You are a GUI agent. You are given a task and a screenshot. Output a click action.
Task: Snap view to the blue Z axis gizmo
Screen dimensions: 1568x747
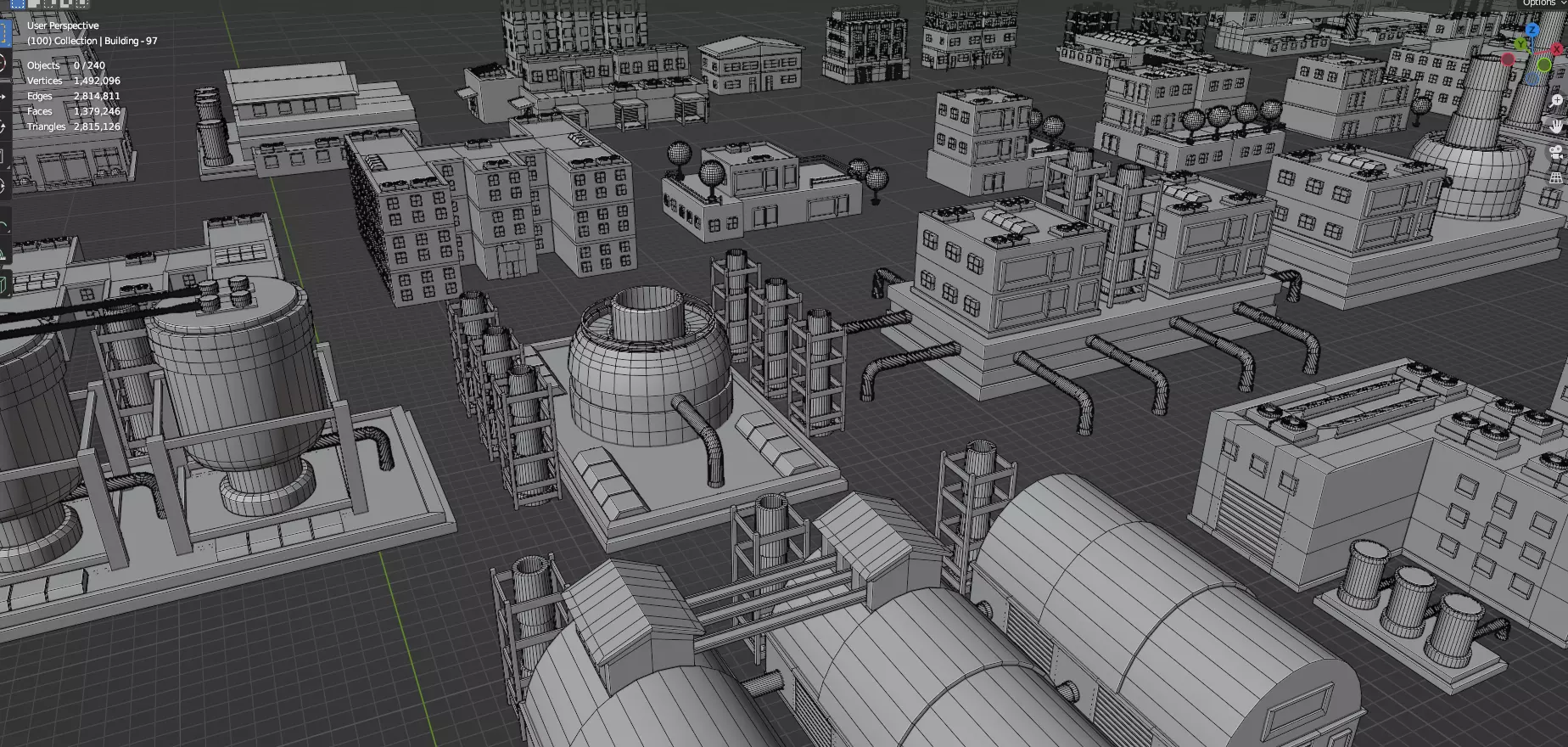(x=1532, y=30)
